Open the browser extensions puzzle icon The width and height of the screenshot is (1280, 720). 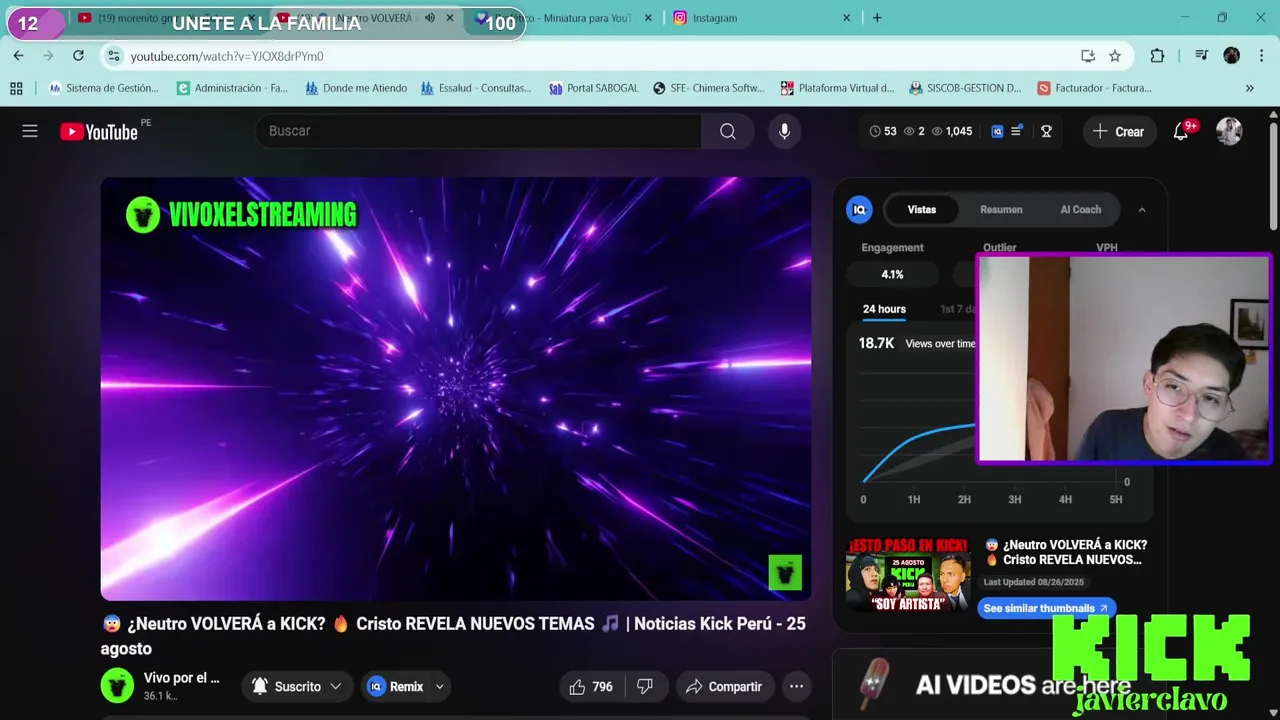[1157, 56]
